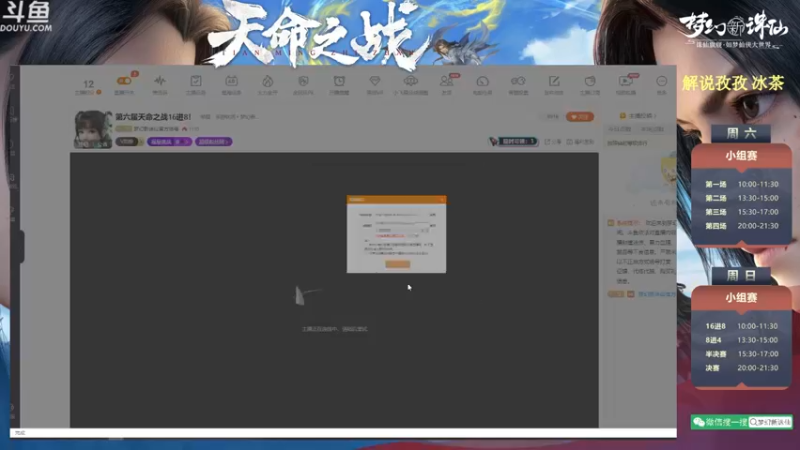Screen dimensions: 800x450
Task: Click the share link beside the room header
Action: (553, 142)
